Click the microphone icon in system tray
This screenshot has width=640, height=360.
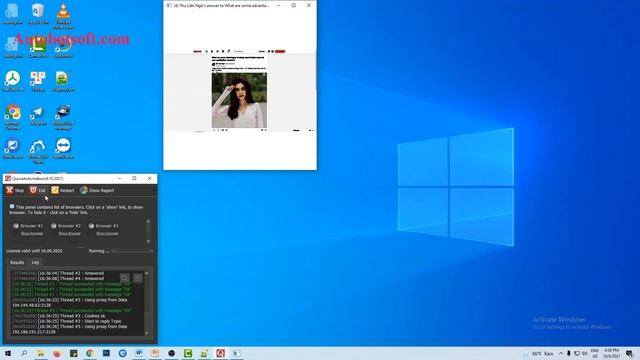[x=569, y=353]
